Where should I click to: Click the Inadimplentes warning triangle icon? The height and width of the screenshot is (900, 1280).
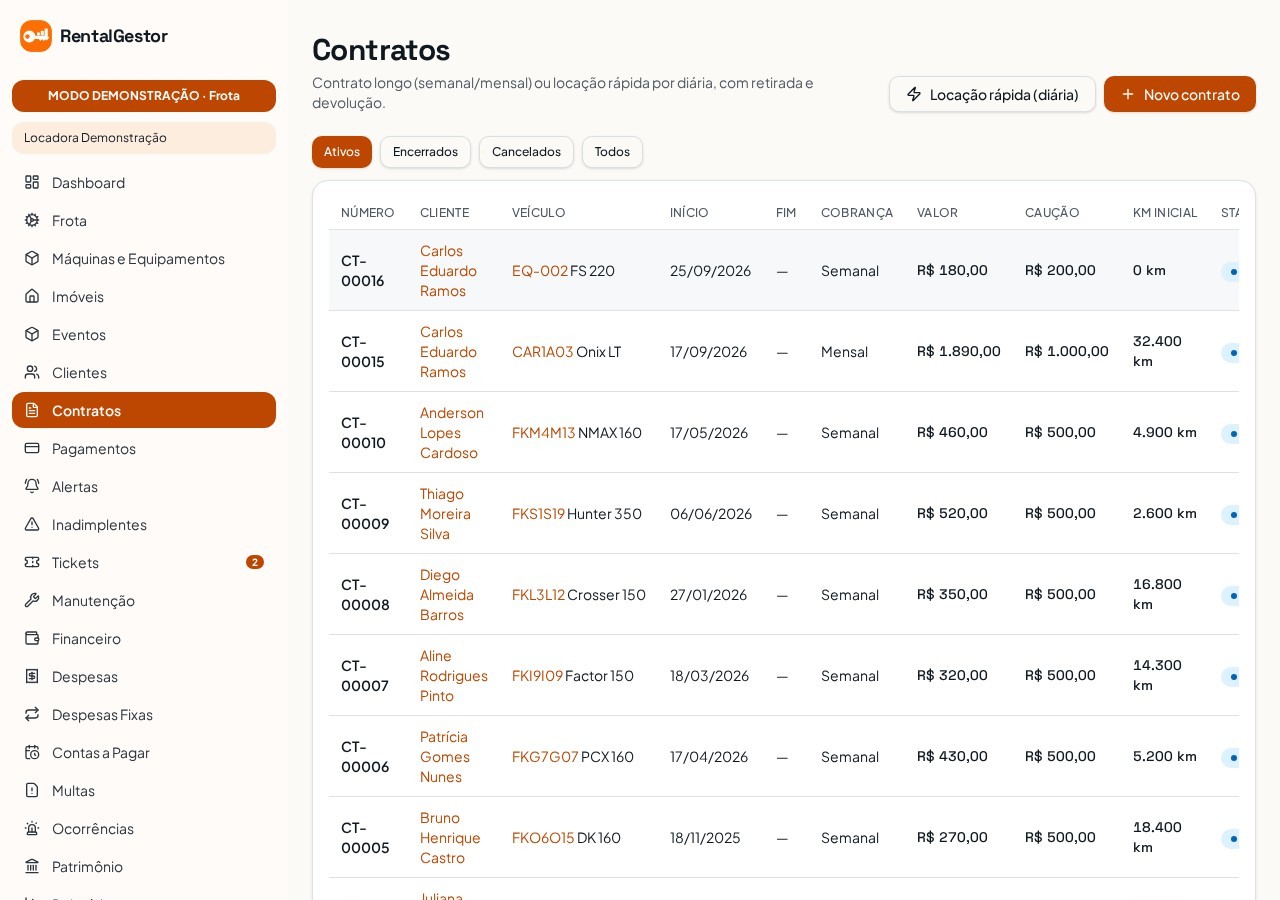point(32,524)
